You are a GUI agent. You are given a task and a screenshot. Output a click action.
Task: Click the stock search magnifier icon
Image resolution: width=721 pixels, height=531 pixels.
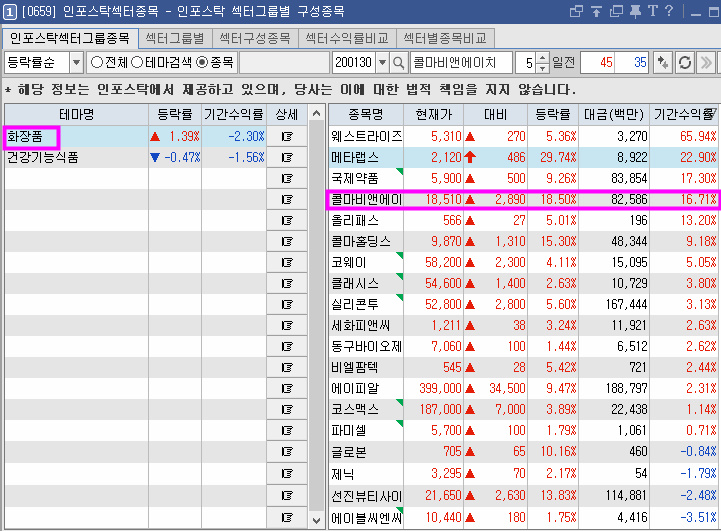[398, 63]
